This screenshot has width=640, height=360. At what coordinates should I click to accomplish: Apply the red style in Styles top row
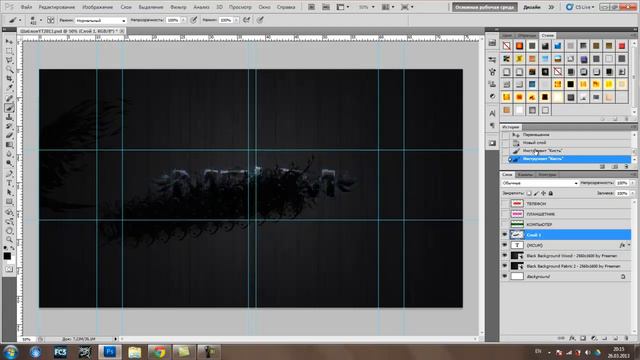tap(622, 46)
